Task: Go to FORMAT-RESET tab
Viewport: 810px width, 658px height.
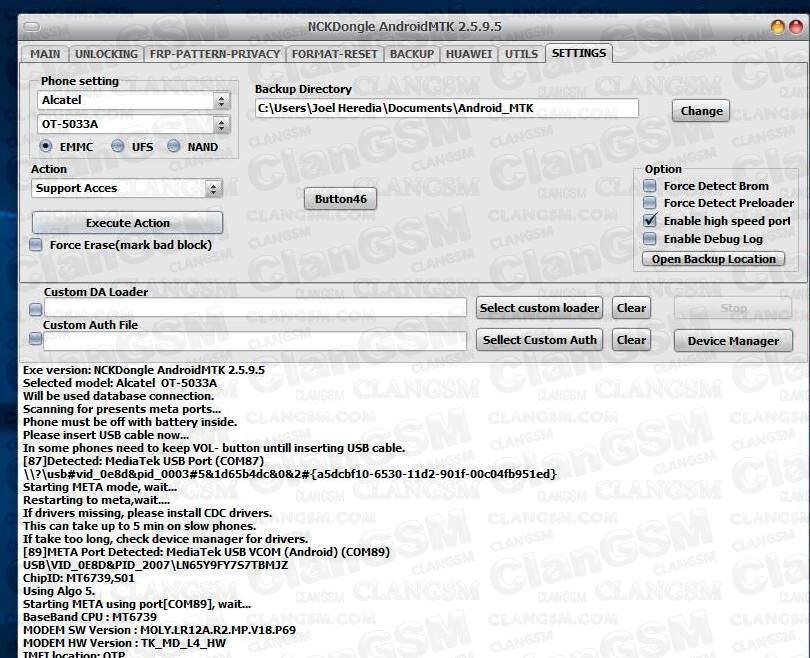Action: click(x=335, y=54)
